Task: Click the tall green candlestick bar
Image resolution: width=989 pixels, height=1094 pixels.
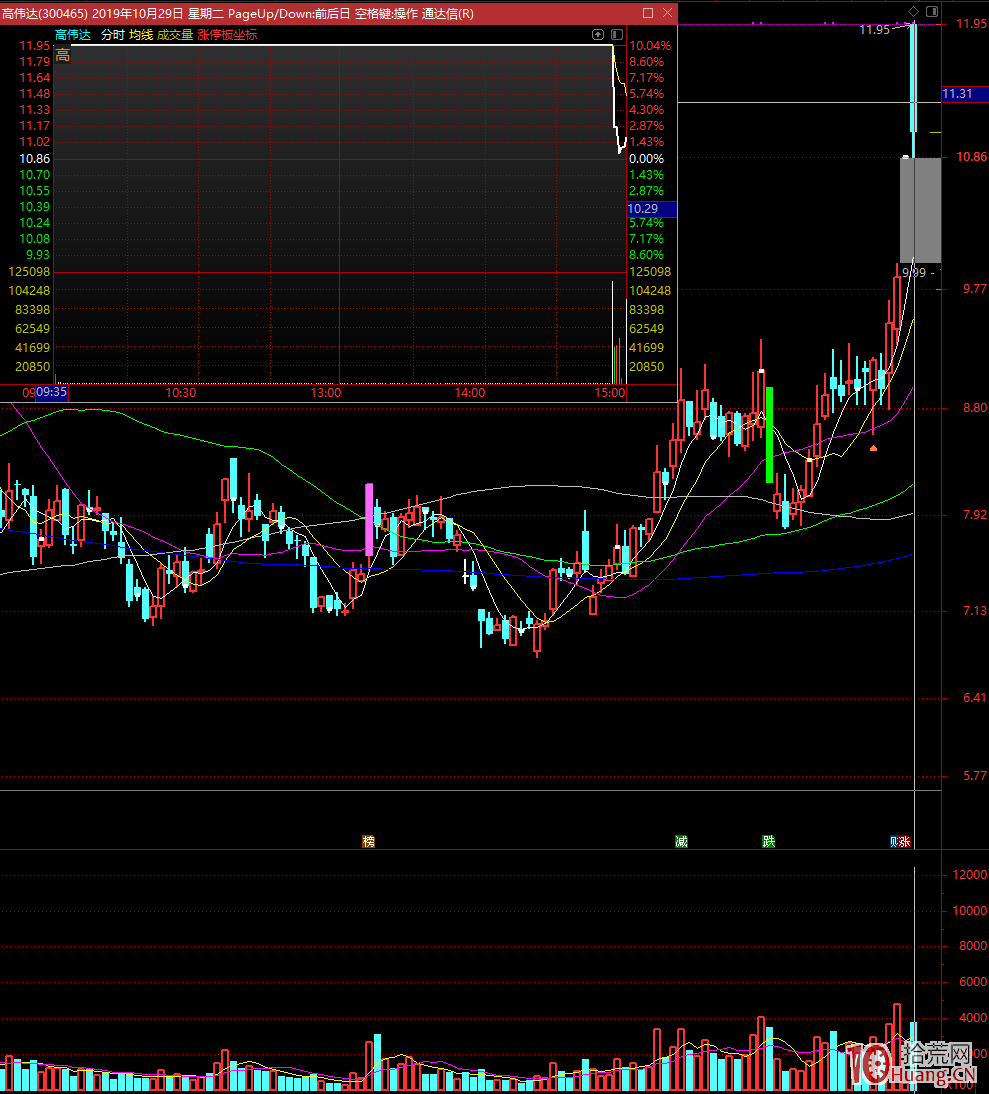Action: pyautogui.click(x=769, y=435)
